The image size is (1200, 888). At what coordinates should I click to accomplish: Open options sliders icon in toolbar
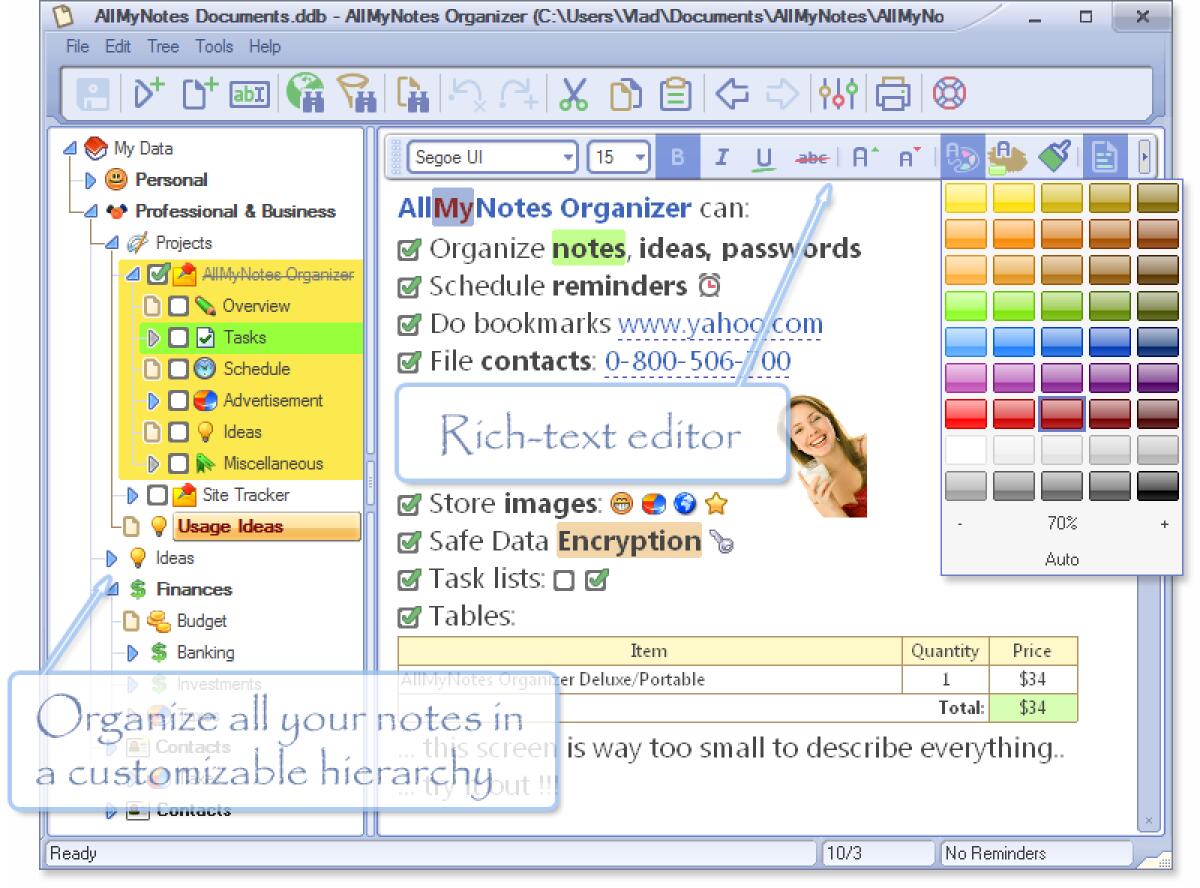tap(836, 94)
